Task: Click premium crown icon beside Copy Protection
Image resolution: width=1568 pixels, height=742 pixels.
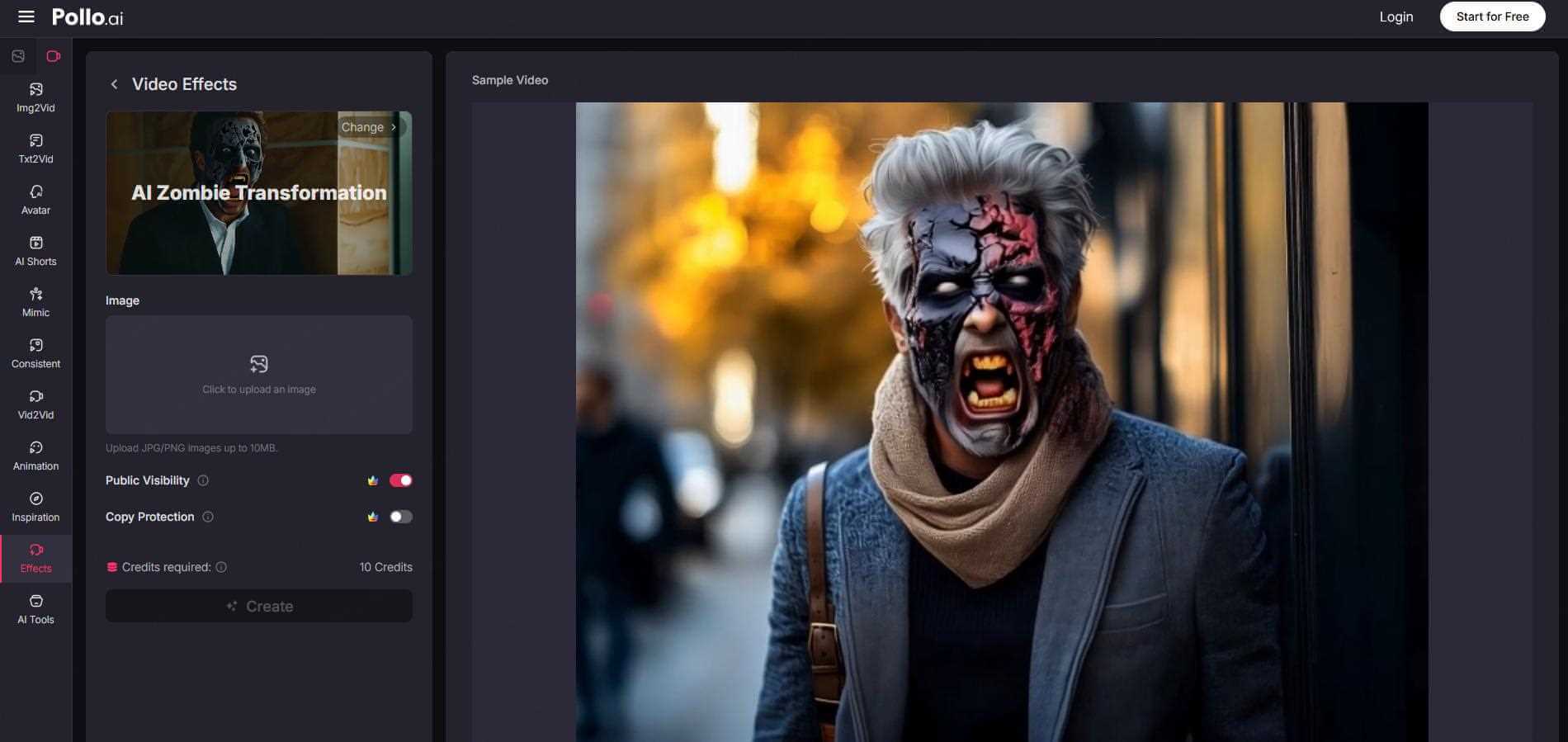Action: point(373,517)
